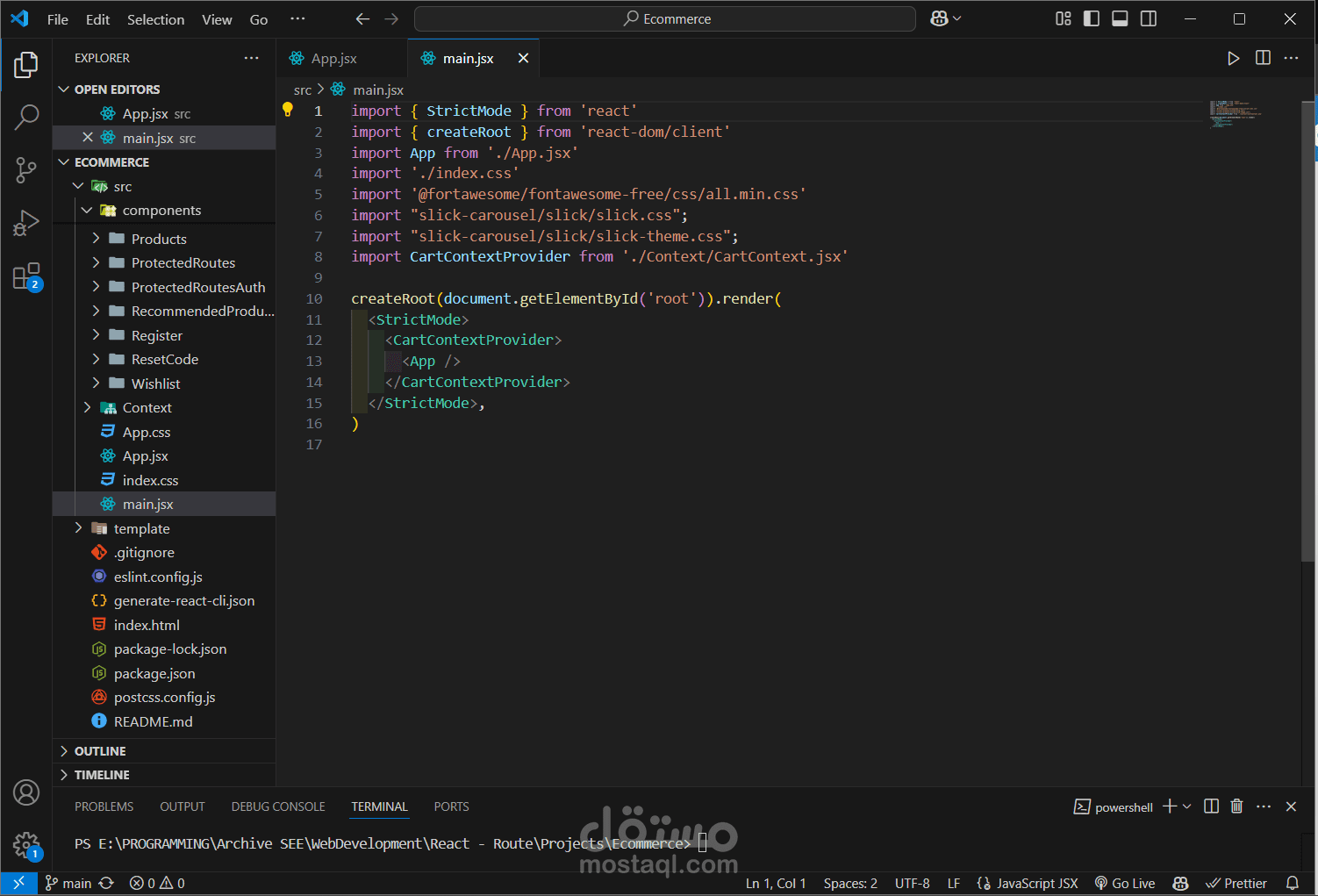Go to line via Ln 1, Col 1
Image resolution: width=1318 pixels, height=896 pixels.
(776, 884)
